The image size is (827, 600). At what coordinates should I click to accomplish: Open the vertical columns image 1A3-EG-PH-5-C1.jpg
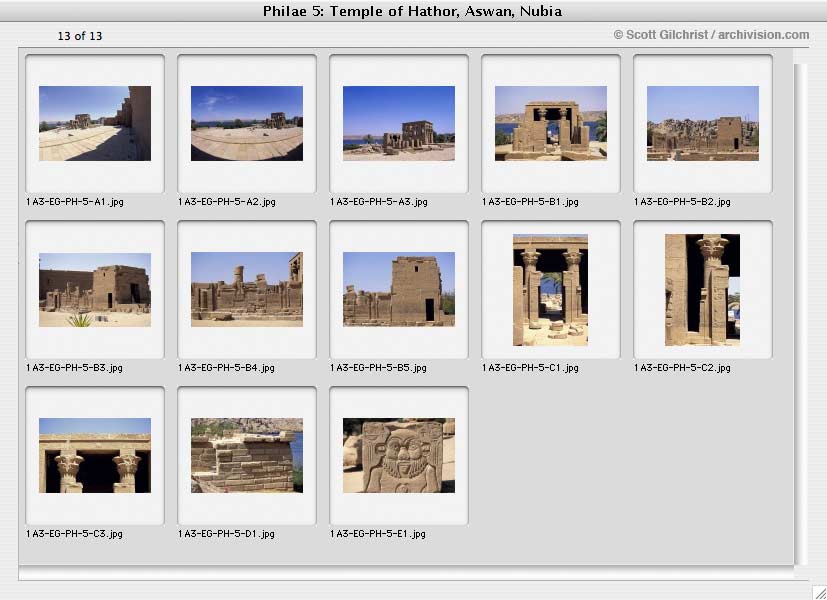coord(550,290)
